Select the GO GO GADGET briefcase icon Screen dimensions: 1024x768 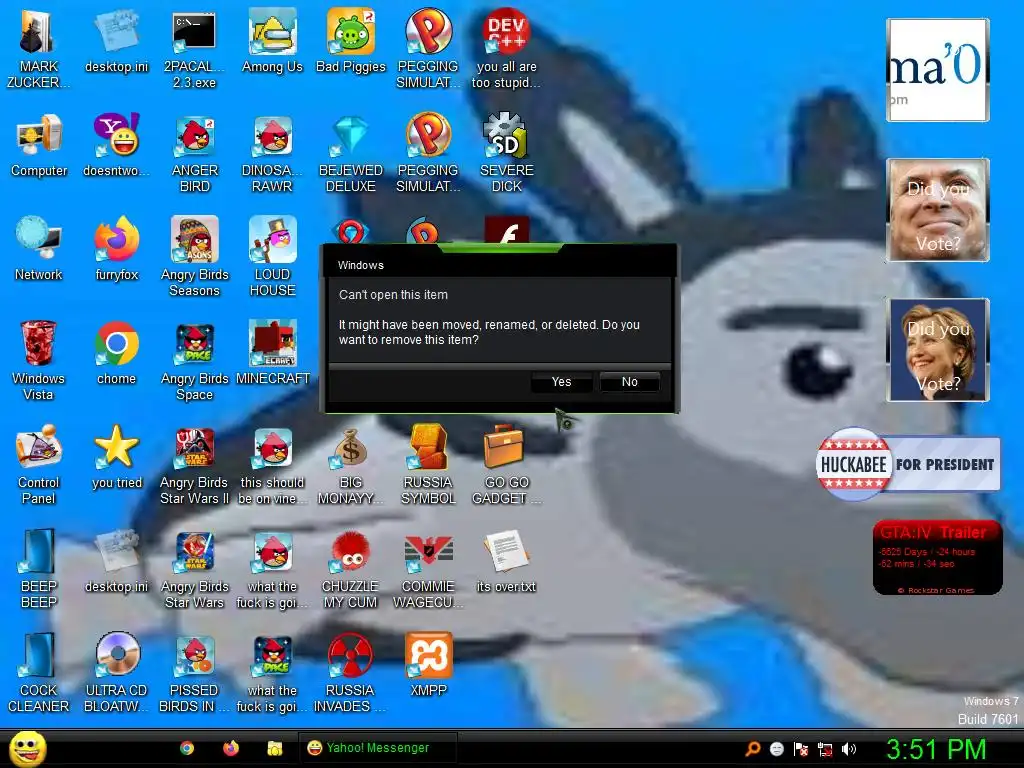point(507,464)
